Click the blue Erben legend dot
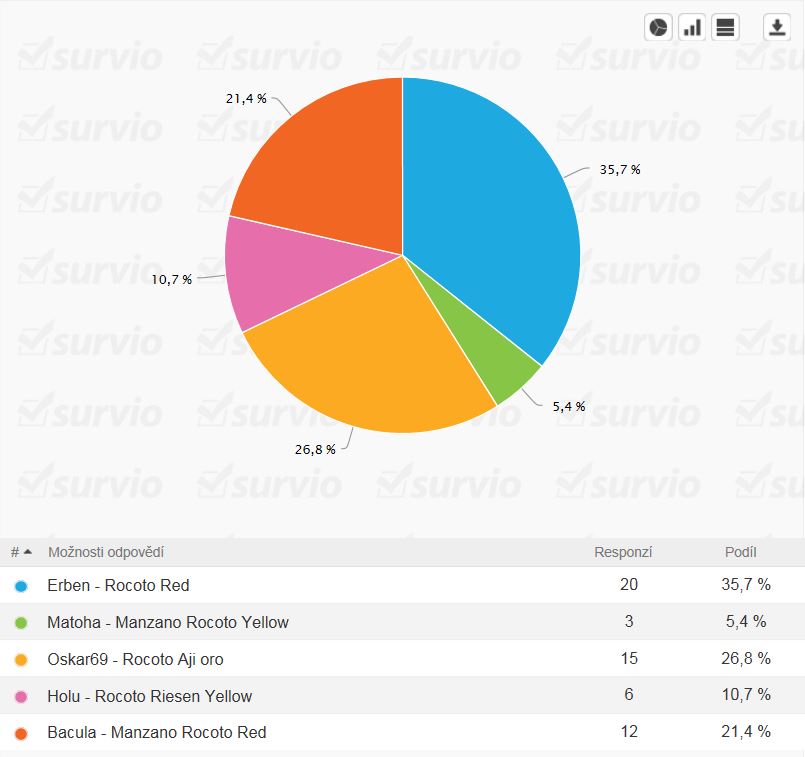The height and width of the screenshot is (757, 805). click(21, 586)
